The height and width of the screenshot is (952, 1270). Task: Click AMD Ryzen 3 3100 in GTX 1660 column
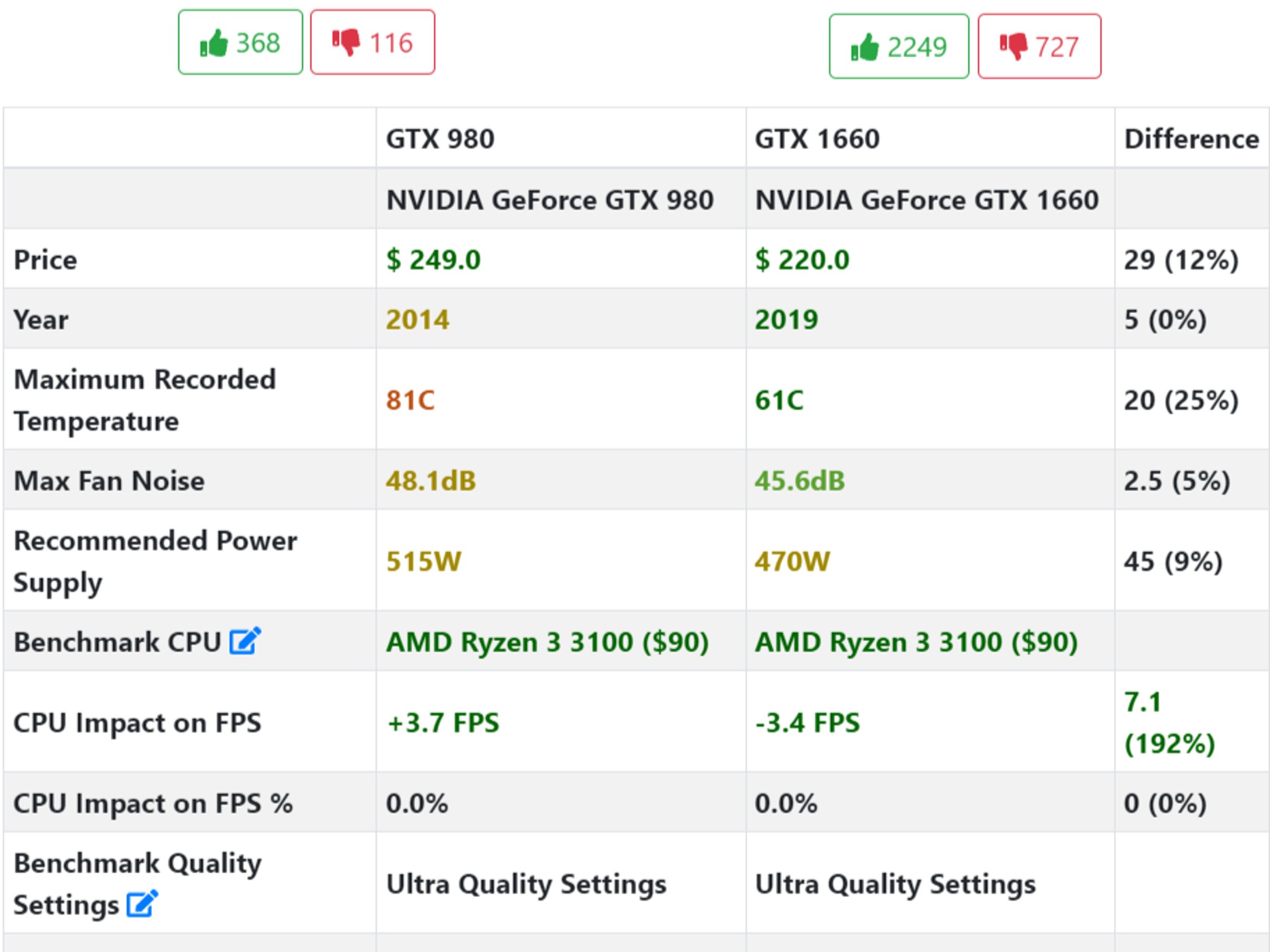916,641
